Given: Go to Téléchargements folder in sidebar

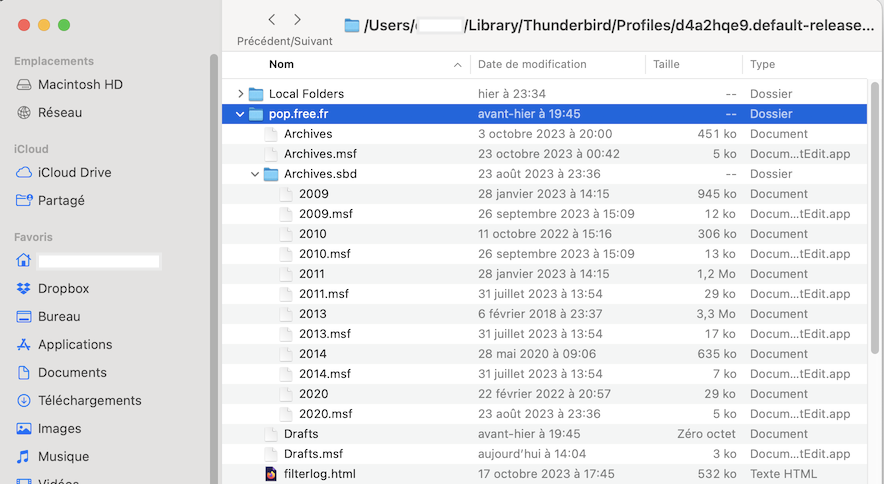Looking at the screenshot, I should coord(89,400).
